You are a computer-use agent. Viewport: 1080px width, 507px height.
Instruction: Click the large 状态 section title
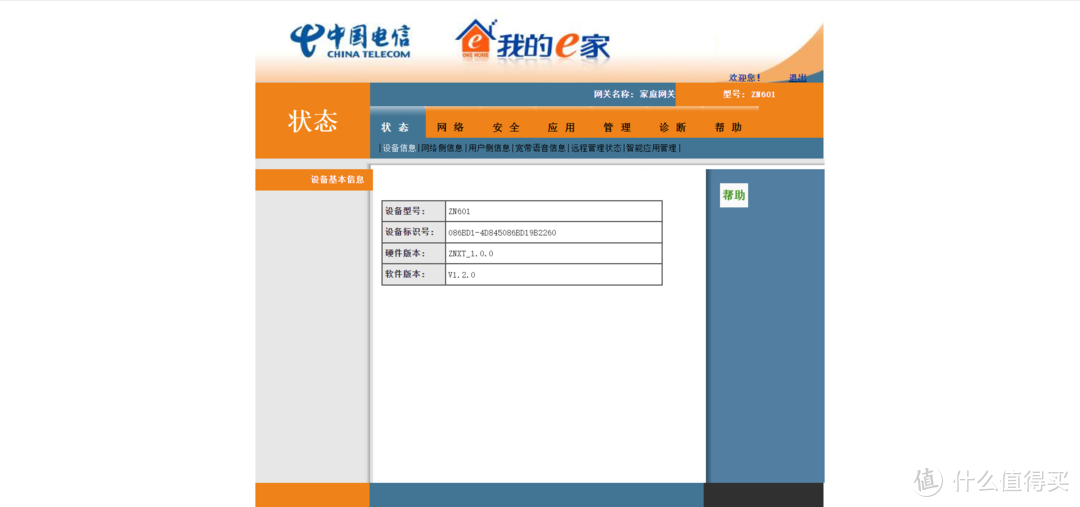pos(313,121)
